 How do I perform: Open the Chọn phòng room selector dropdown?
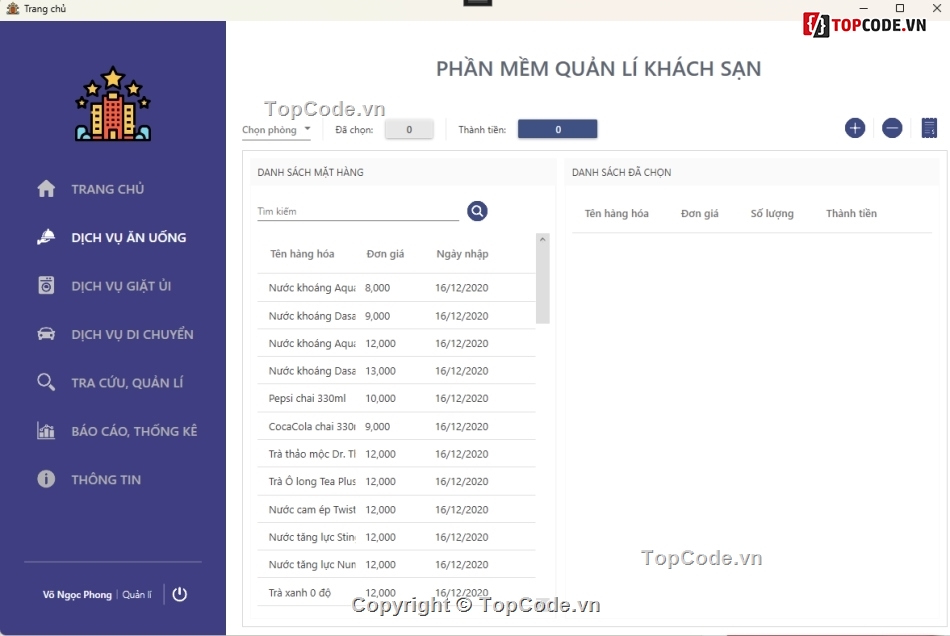(275, 129)
